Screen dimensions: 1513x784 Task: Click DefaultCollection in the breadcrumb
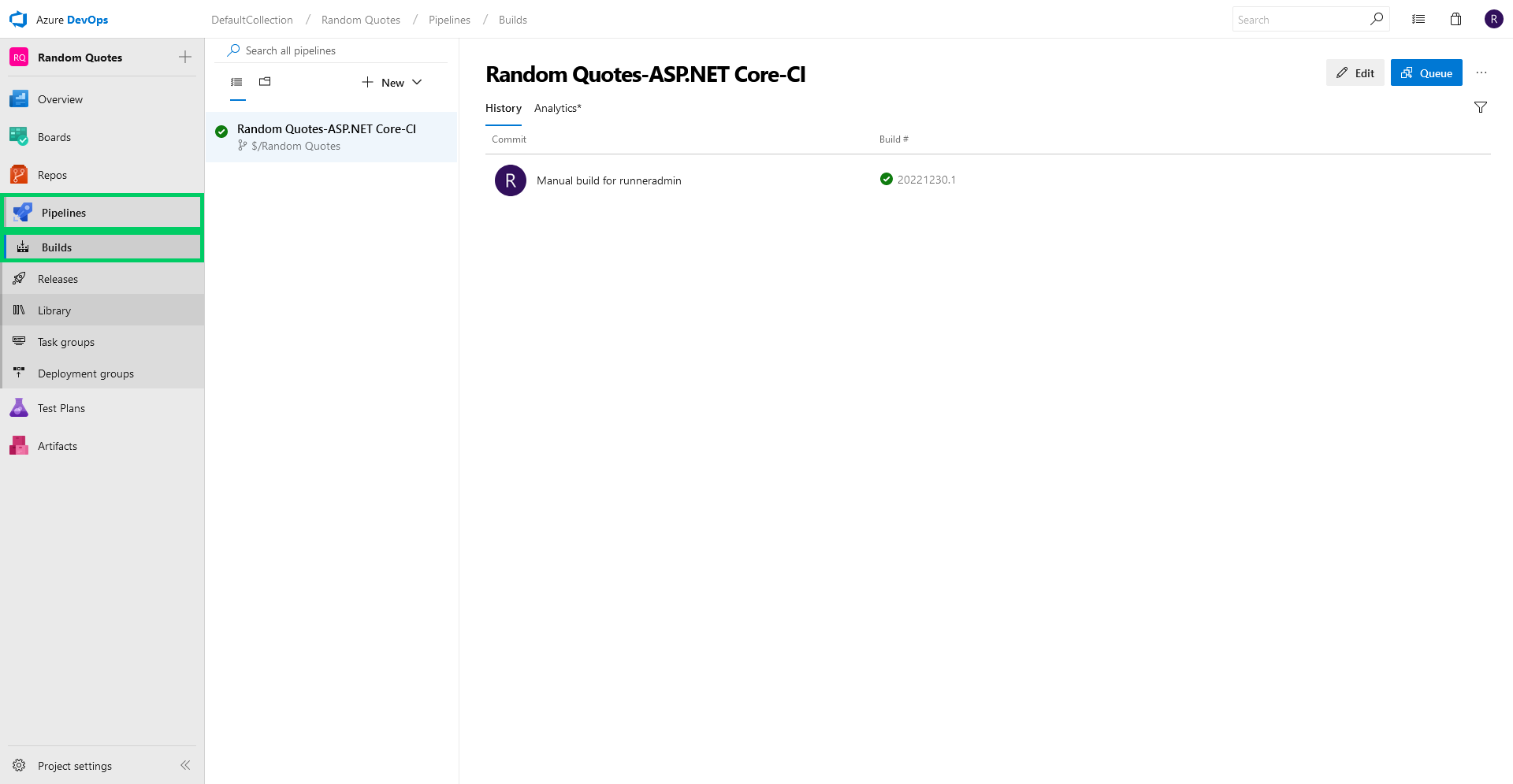252,20
